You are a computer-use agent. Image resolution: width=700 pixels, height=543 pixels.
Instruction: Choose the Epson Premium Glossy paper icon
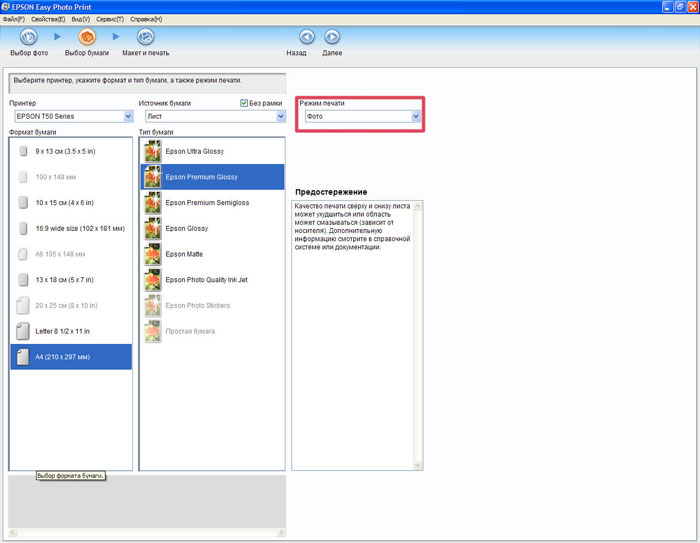[153, 177]
